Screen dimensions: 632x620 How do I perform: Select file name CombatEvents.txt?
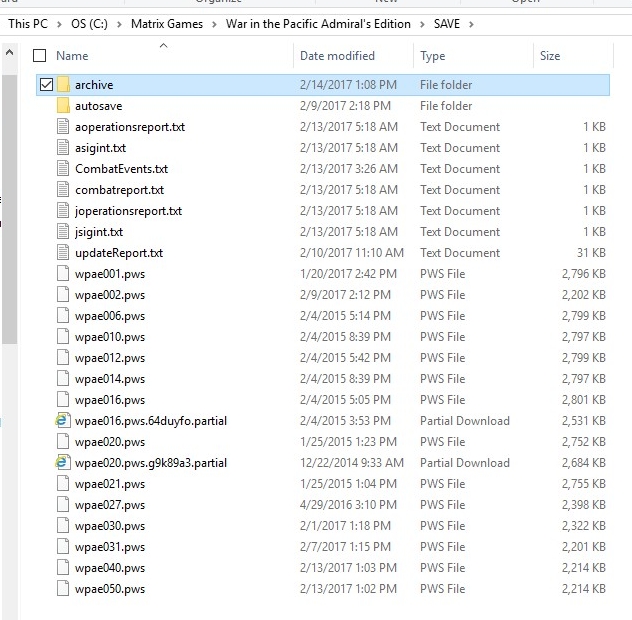pyautogui.click(x=121, y=169)
